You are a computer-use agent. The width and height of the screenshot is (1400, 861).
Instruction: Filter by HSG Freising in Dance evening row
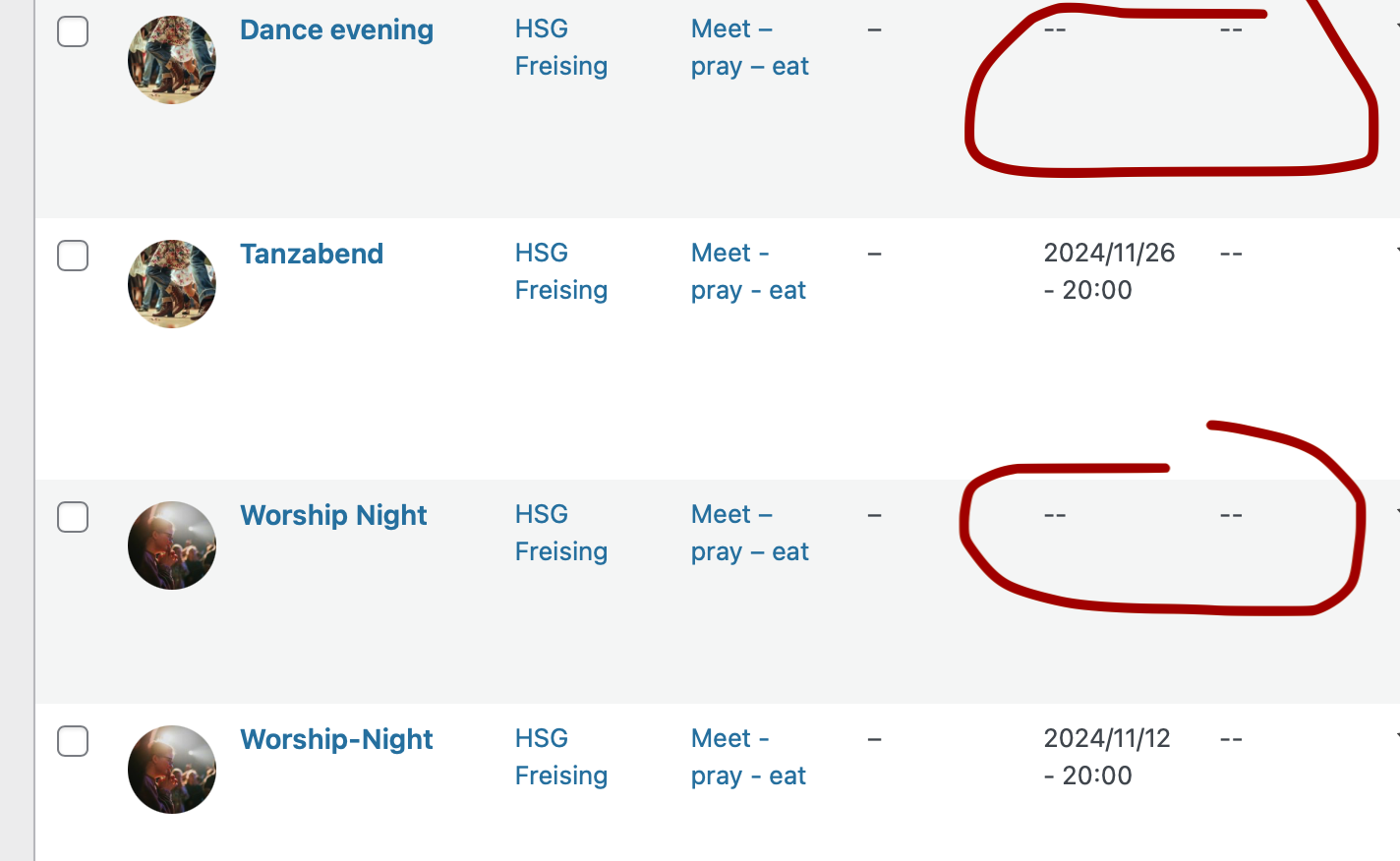pyautogui.click(x=561, y=47)
